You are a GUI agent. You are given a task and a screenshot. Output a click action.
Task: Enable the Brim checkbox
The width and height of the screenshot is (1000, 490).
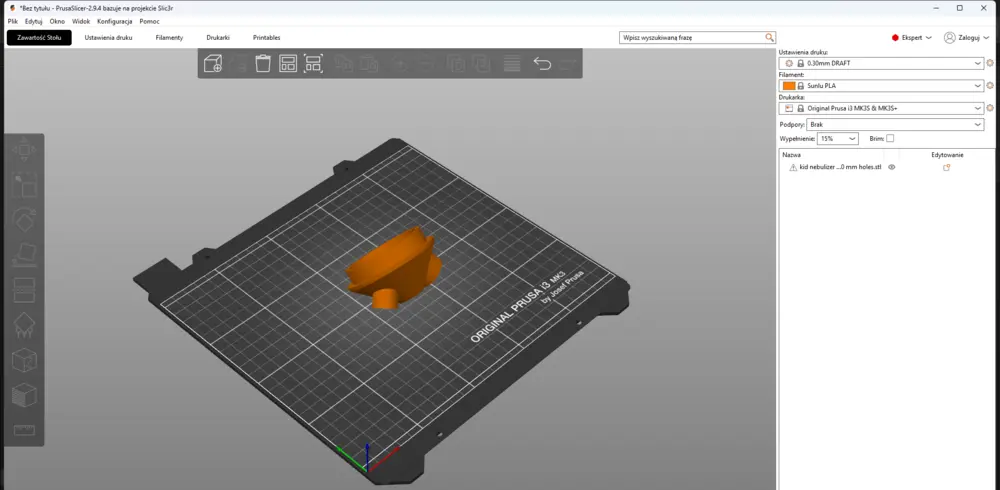coord(890,138)
